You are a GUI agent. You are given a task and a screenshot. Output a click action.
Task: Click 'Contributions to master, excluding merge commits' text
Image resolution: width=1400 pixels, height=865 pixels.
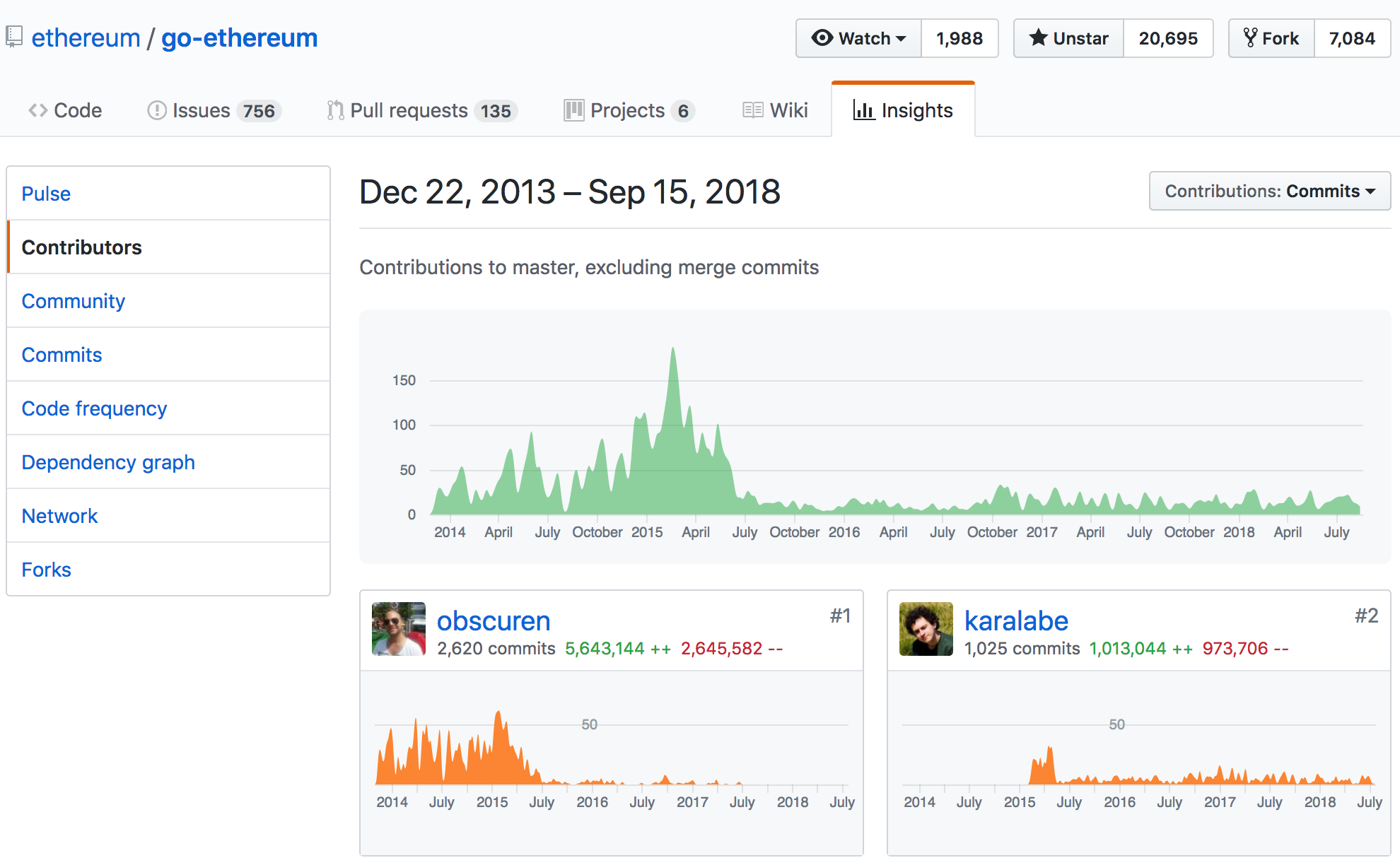coord(589,267)
